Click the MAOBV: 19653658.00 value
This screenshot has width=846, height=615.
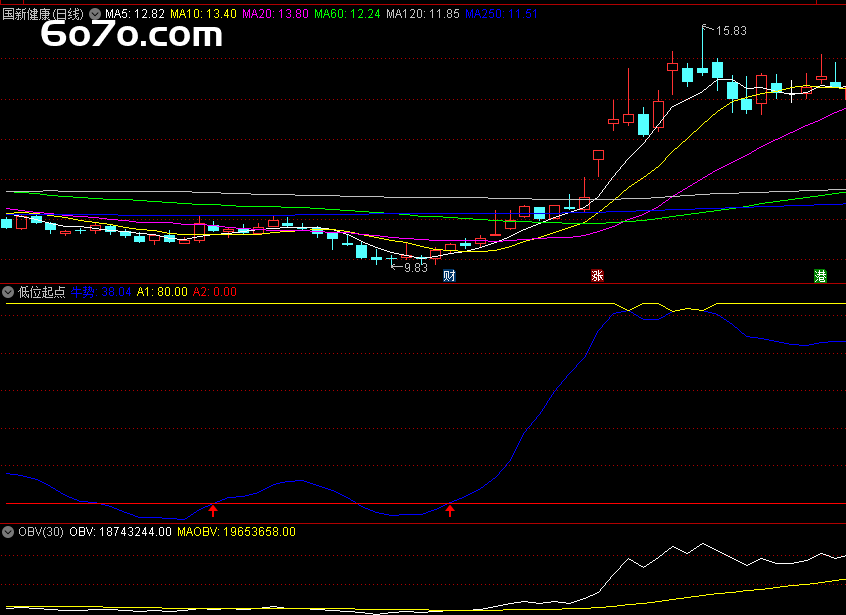[x=236, y=532]
